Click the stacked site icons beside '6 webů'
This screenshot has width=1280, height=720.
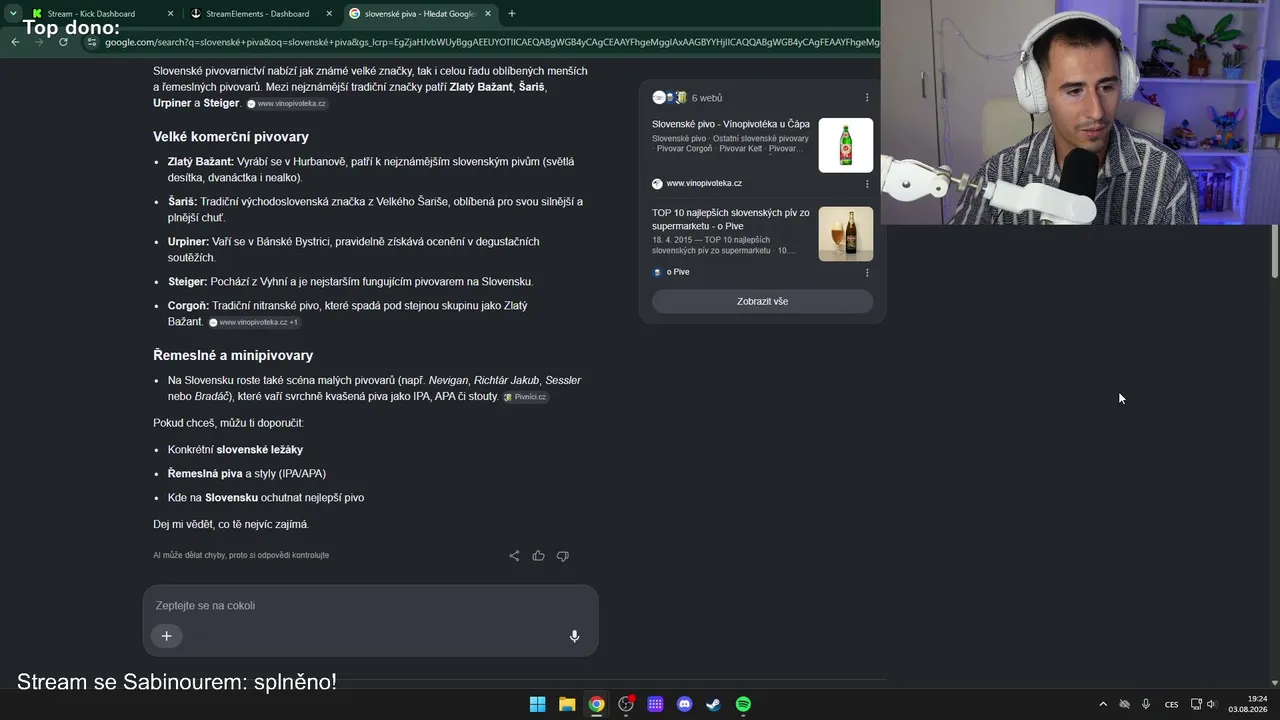tap(669, 98)
